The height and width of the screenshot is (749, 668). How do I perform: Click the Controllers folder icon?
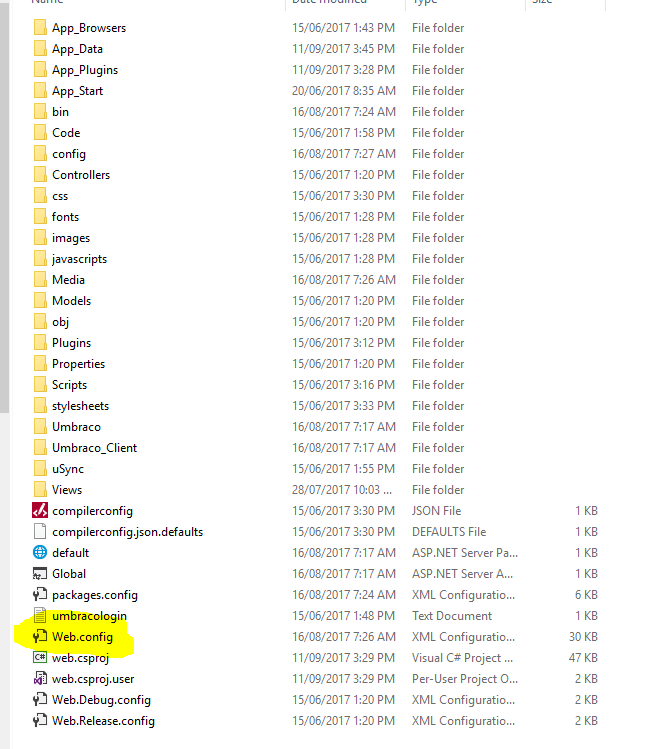(x=40, y=175)
